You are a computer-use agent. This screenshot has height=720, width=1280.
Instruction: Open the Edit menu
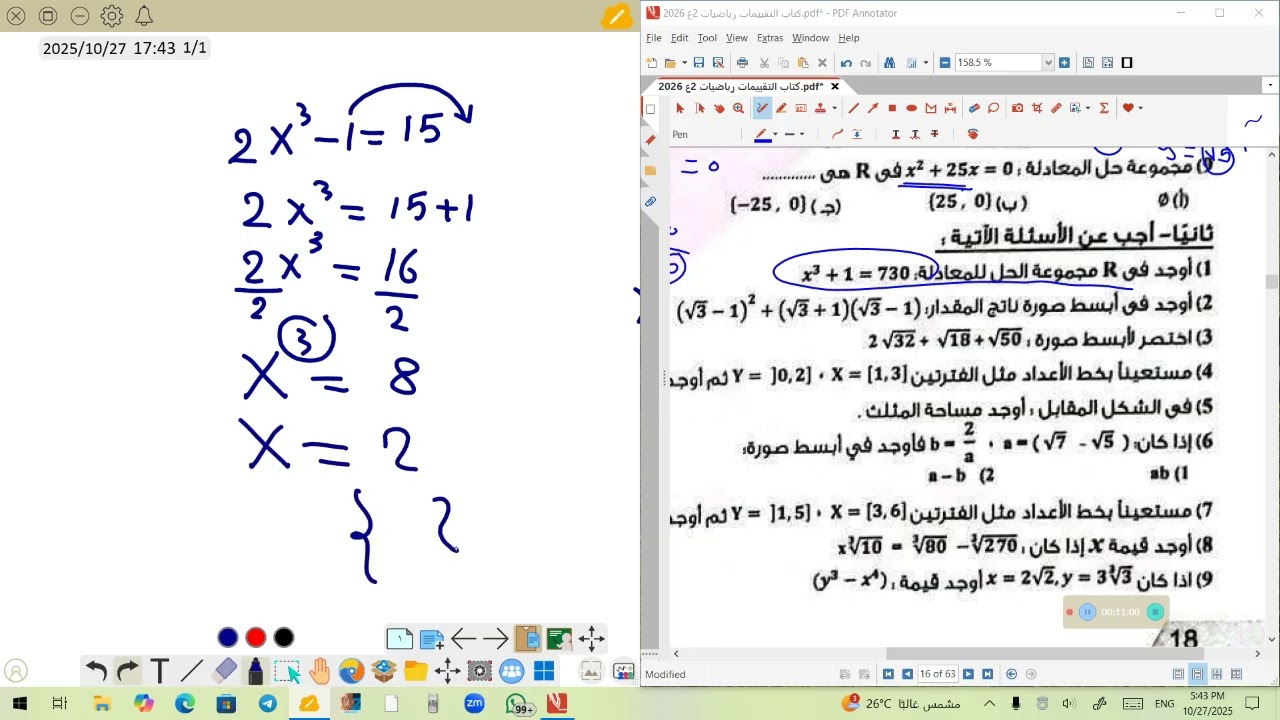(x=679, y=38)
